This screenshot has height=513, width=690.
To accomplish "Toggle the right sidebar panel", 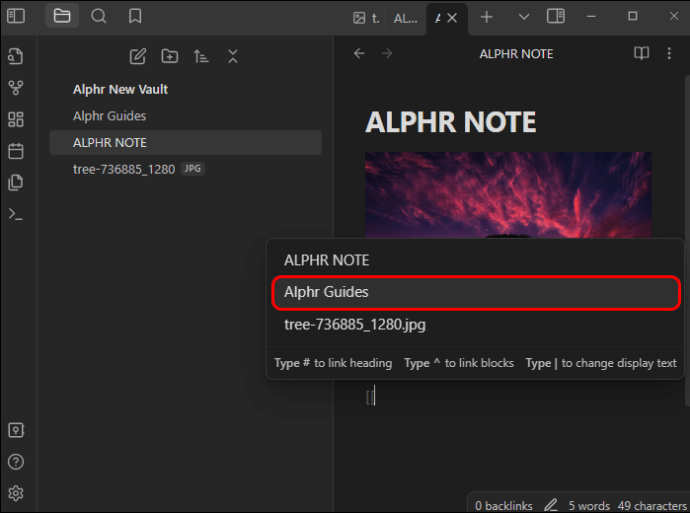I will [x=556, y=16].
